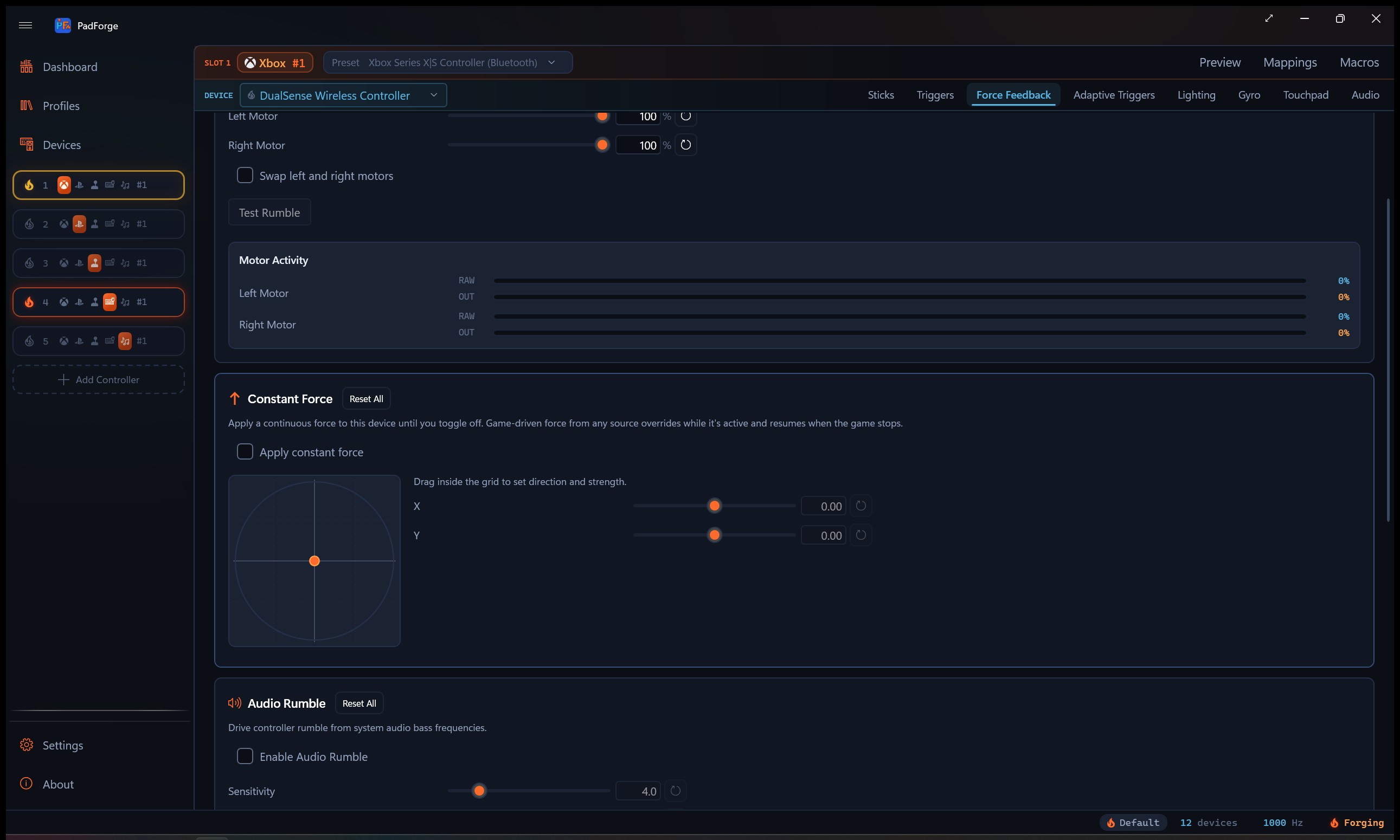Click the Dashboard sidebar icon
The height and width of the screenshot is (840, 1400).
pos(27,67)
